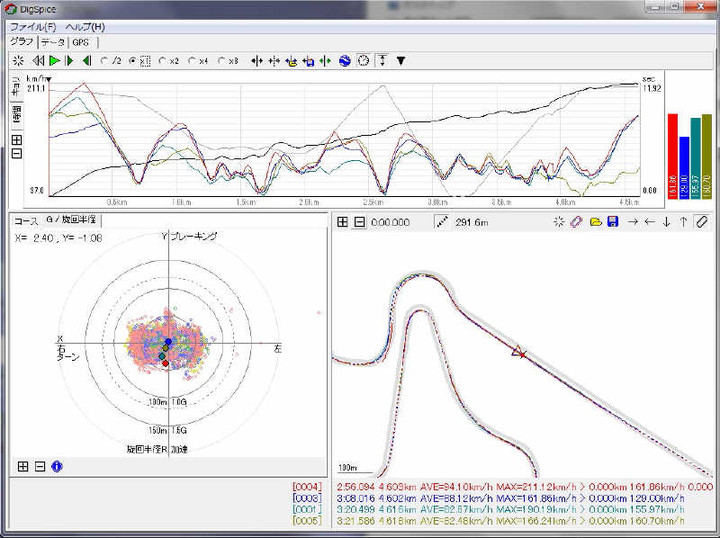Select lap entry [0004]
Viewport: 720px width, 538px height.
click(307, 487)
